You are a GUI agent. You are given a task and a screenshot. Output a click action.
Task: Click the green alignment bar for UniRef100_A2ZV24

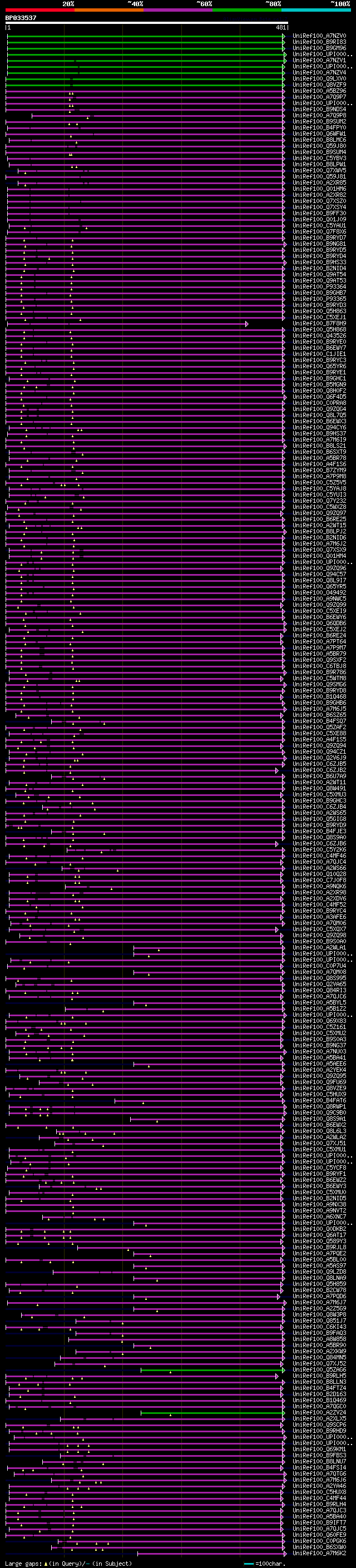point(212,1412)
